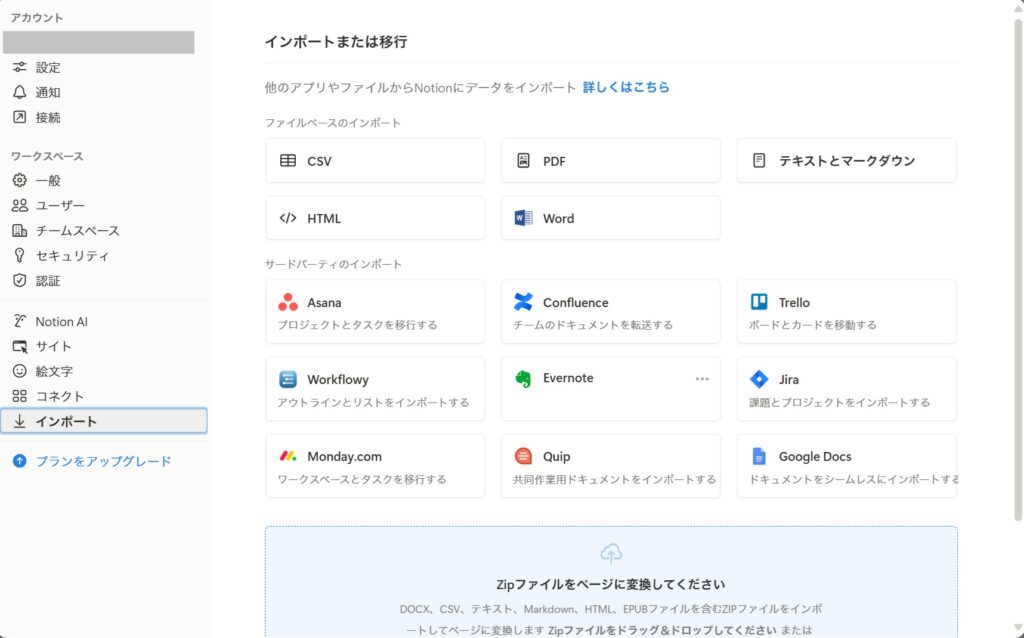Click the セキュリティ key icon

[20, 255]
